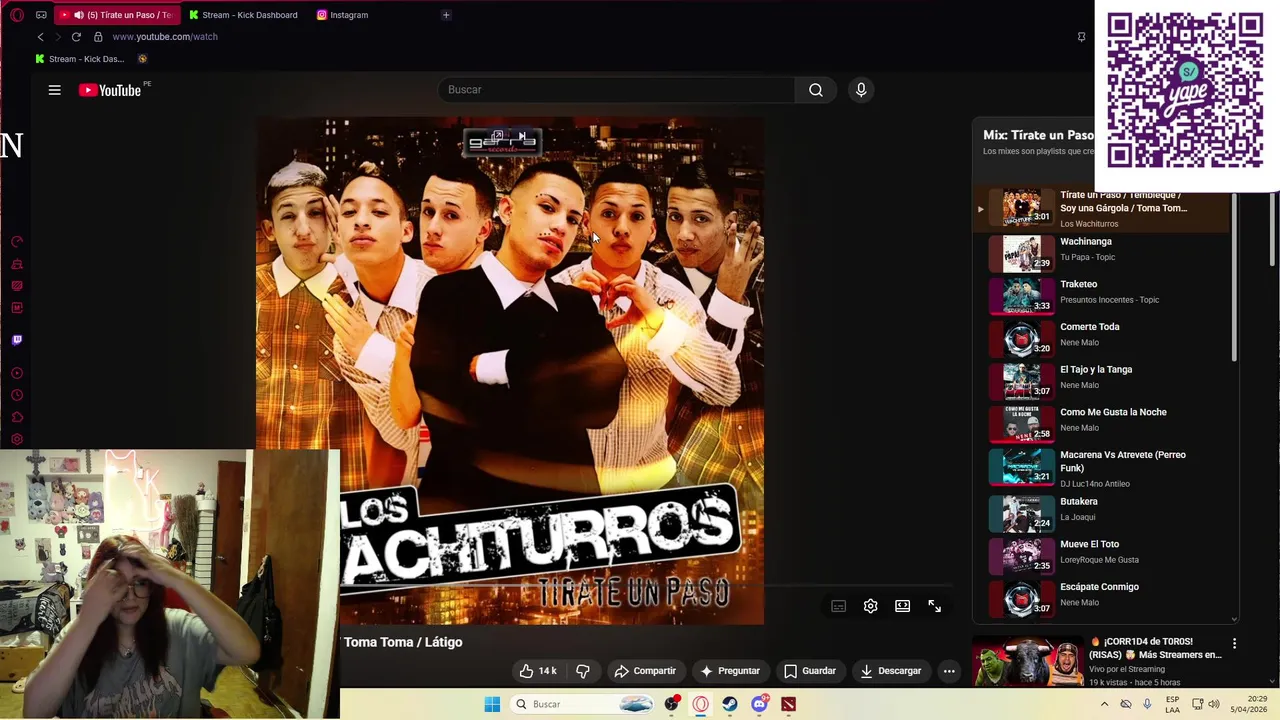Like the video showing 14 k
Screen dimensions: 1280x720
[x=538, y=671]
